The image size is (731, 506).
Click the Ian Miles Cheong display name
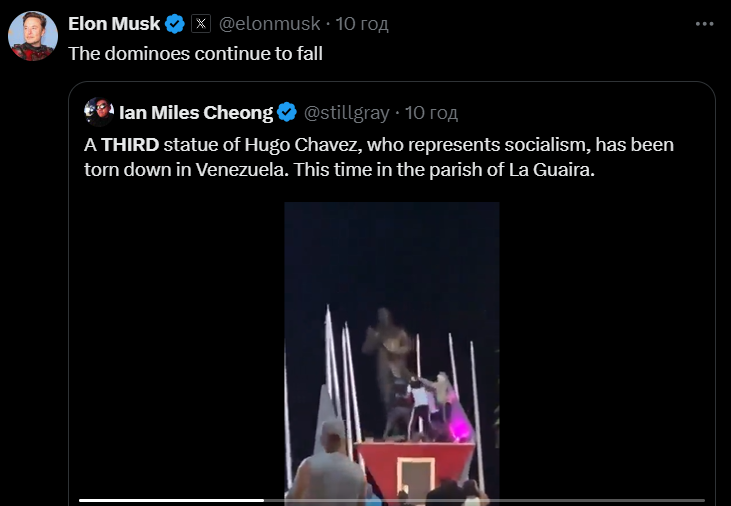tap(195, 111)
